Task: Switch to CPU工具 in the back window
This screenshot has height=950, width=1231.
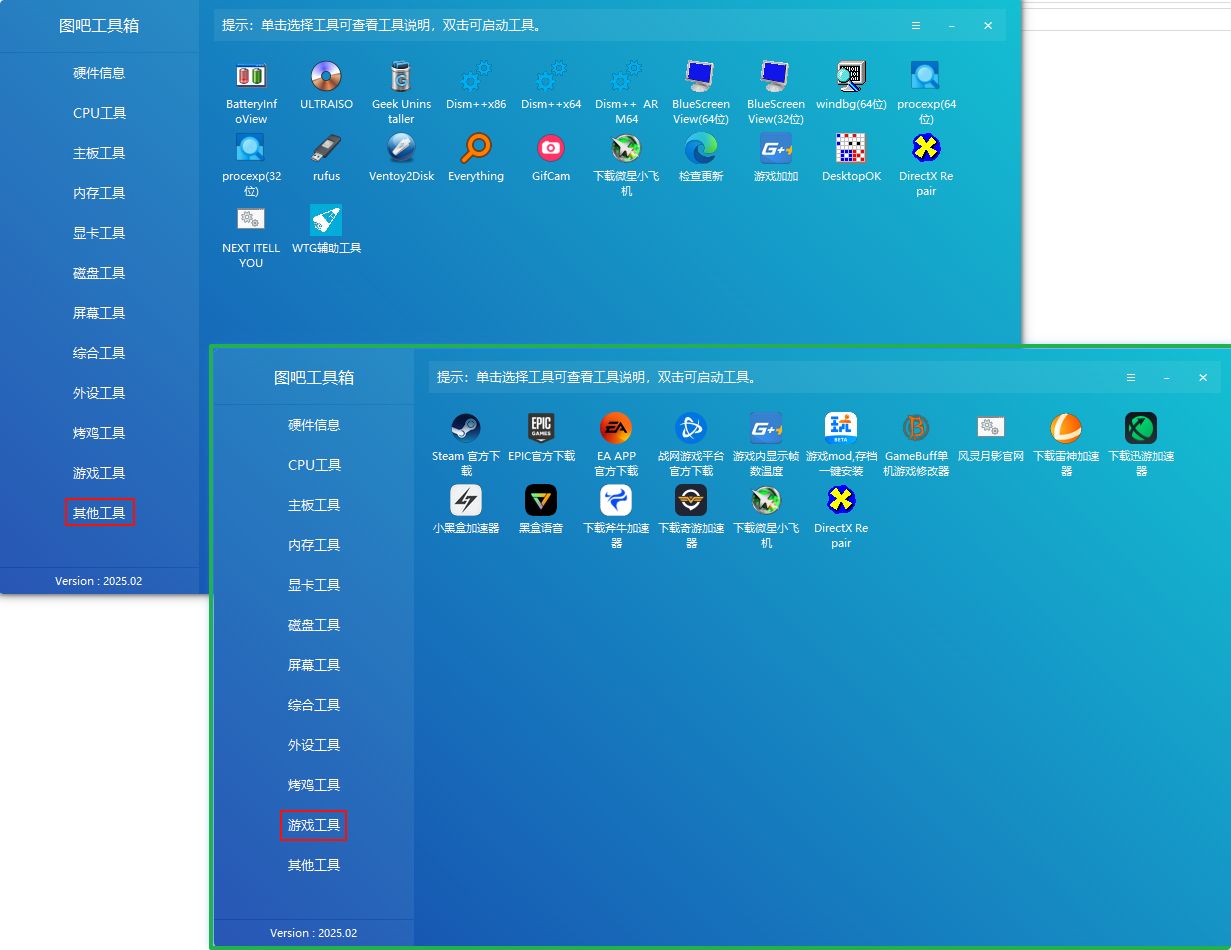Action: click(99, 113)
